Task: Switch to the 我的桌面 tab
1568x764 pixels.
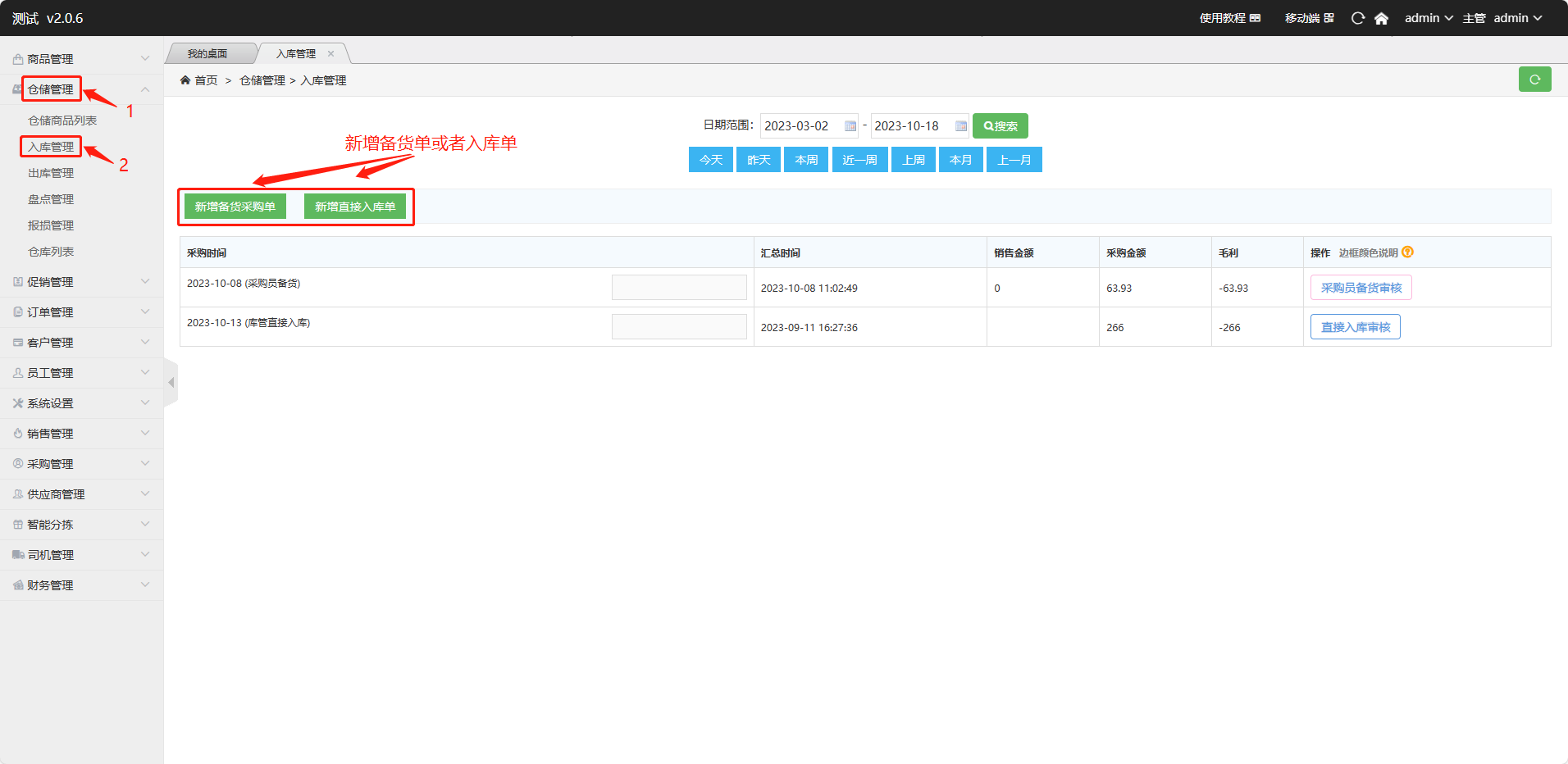Action: click(207, 54)
